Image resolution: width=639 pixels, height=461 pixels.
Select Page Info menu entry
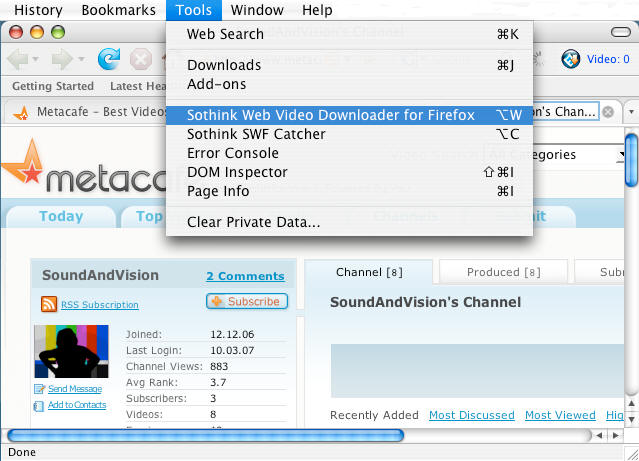349,191
